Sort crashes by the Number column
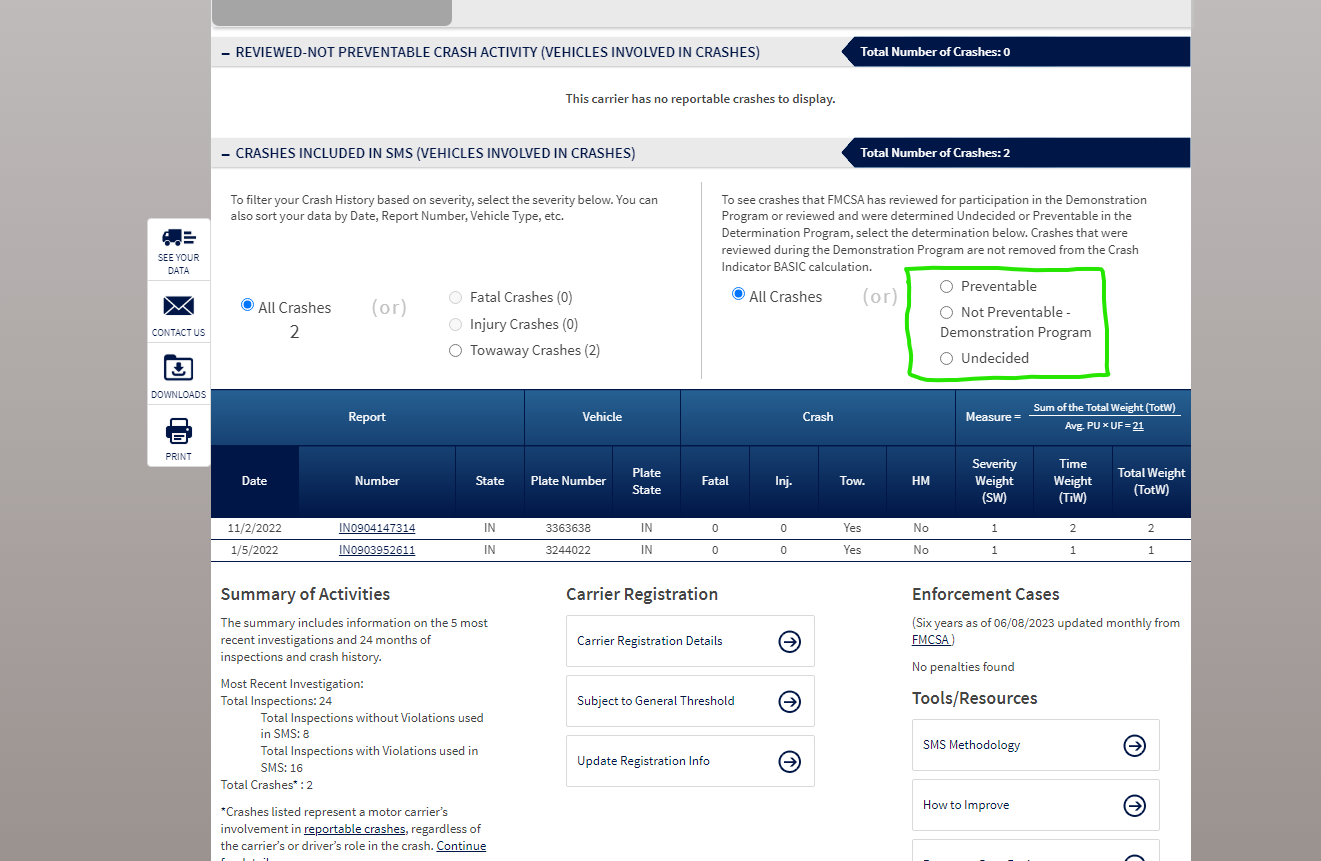This screenshot has height=861, width=1321. tap(377, 480)
